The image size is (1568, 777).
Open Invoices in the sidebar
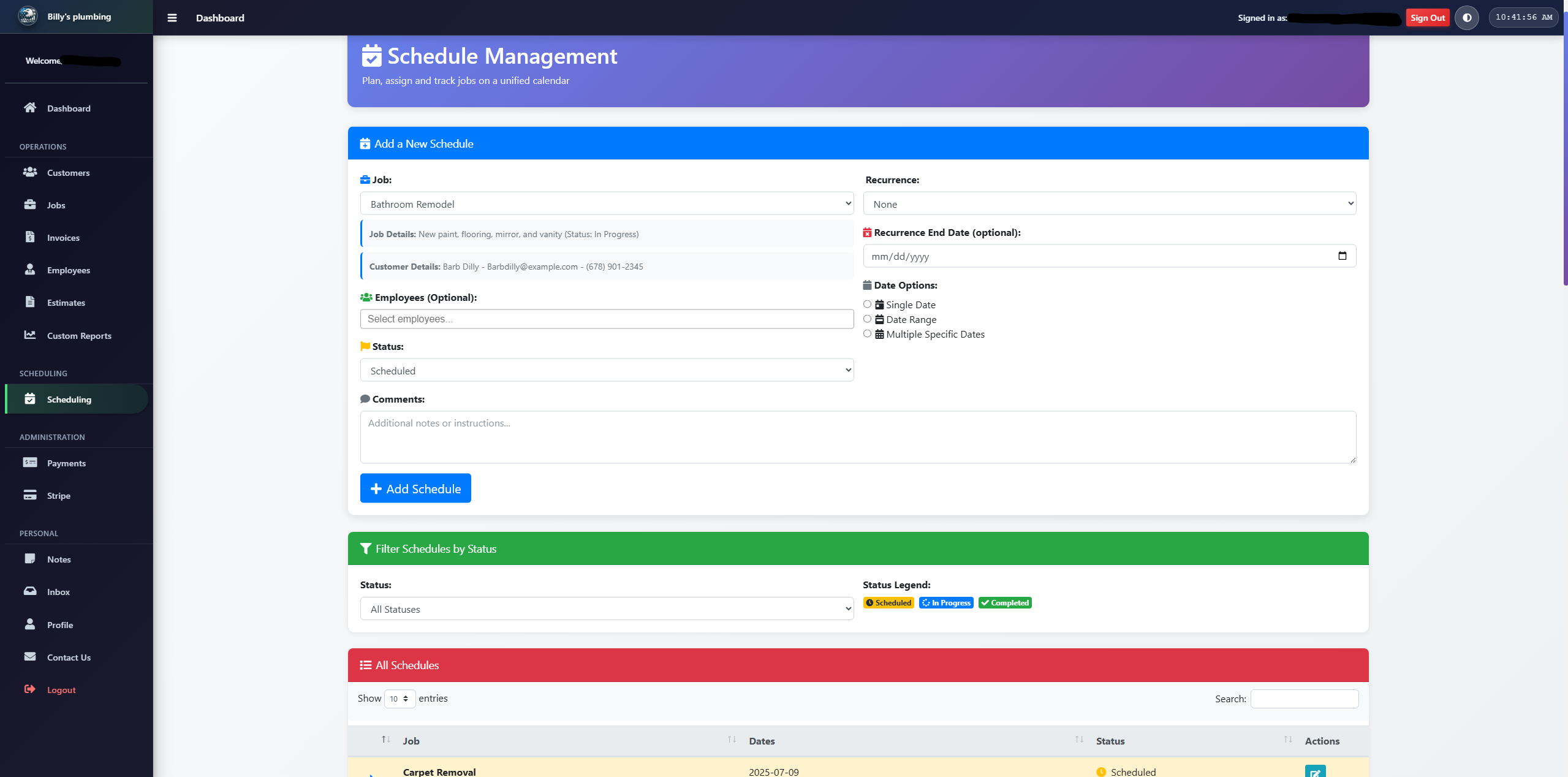[x=76, y=237]
